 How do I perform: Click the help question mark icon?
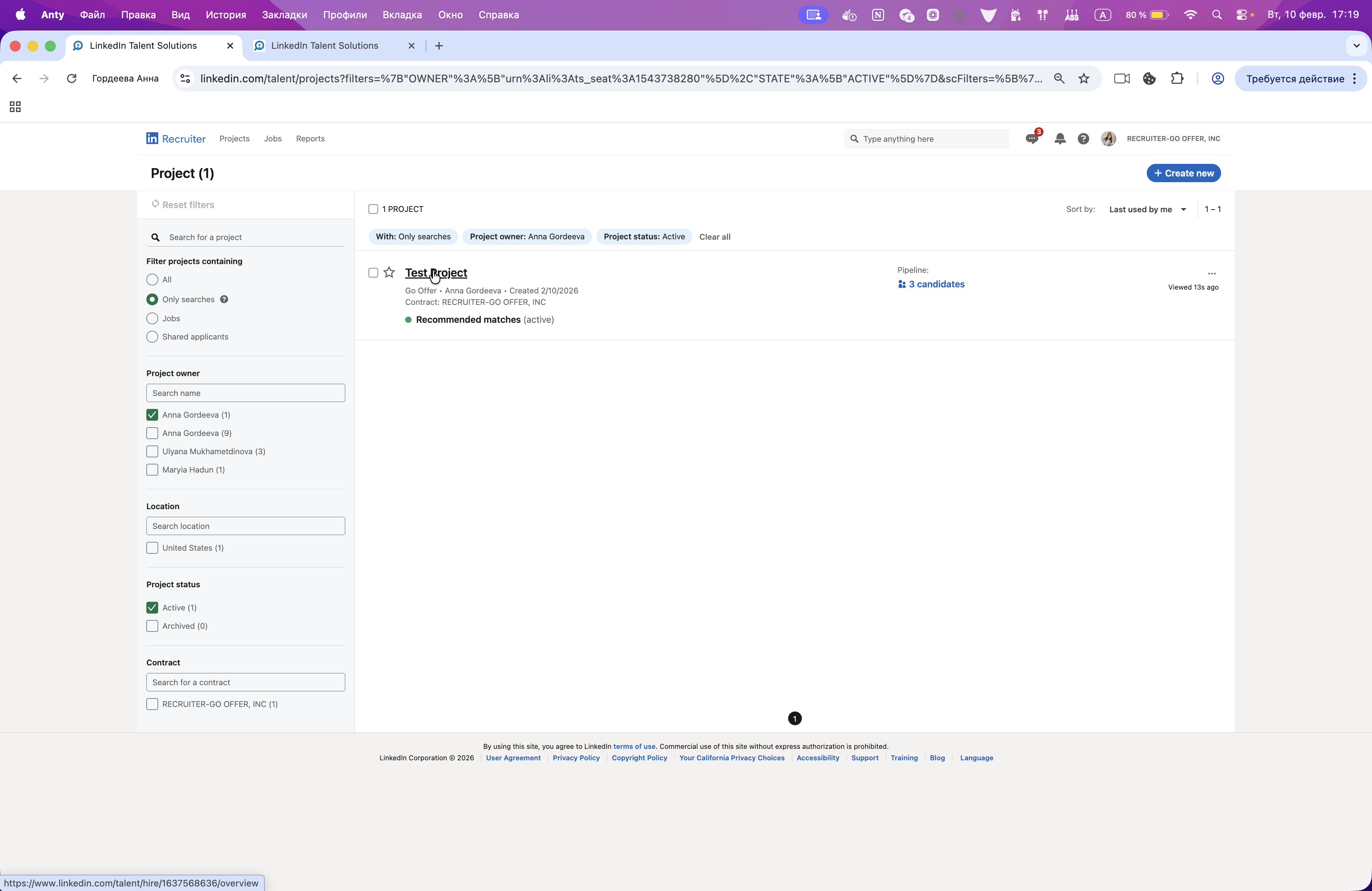click(x=1083, y=139)
